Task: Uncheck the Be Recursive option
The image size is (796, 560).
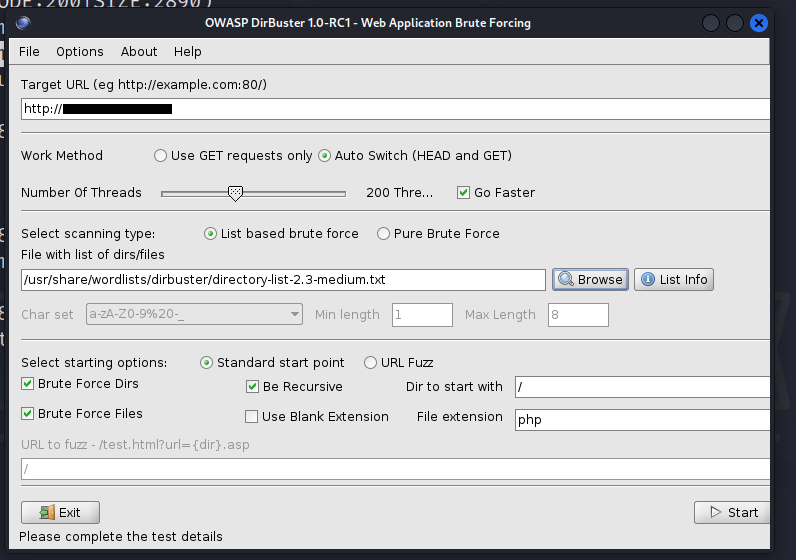Action: pyautogui.click(x=253, y=387)
